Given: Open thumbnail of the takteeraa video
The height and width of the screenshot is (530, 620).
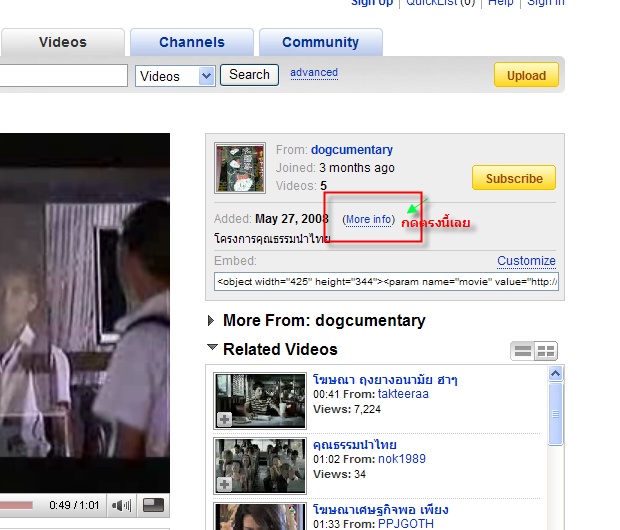Looking at the screenshot, I should (260, 401).
